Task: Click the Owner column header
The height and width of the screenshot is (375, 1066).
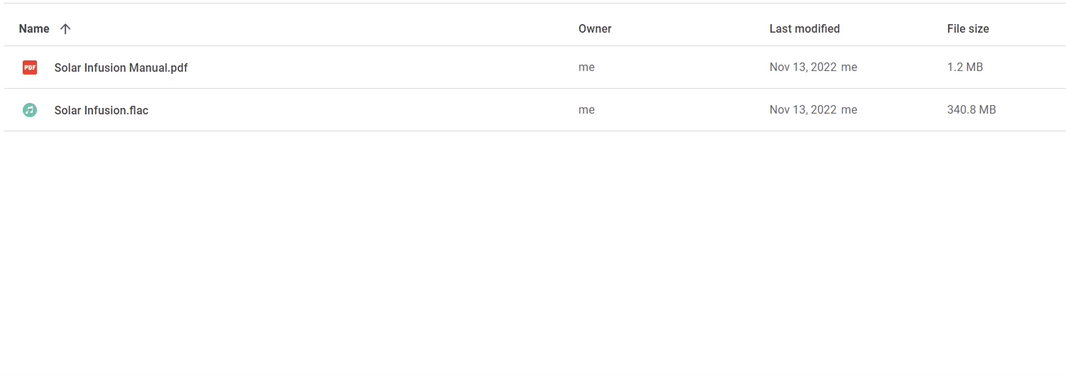Action: tap(595, 29)
